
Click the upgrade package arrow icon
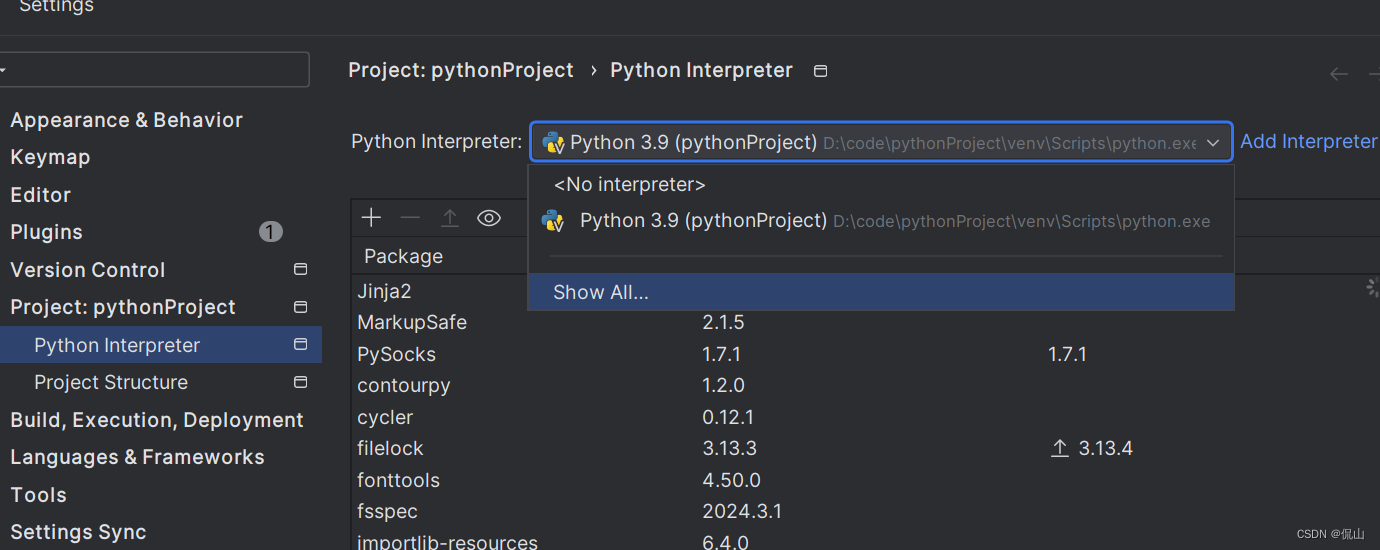click(450, 218)
